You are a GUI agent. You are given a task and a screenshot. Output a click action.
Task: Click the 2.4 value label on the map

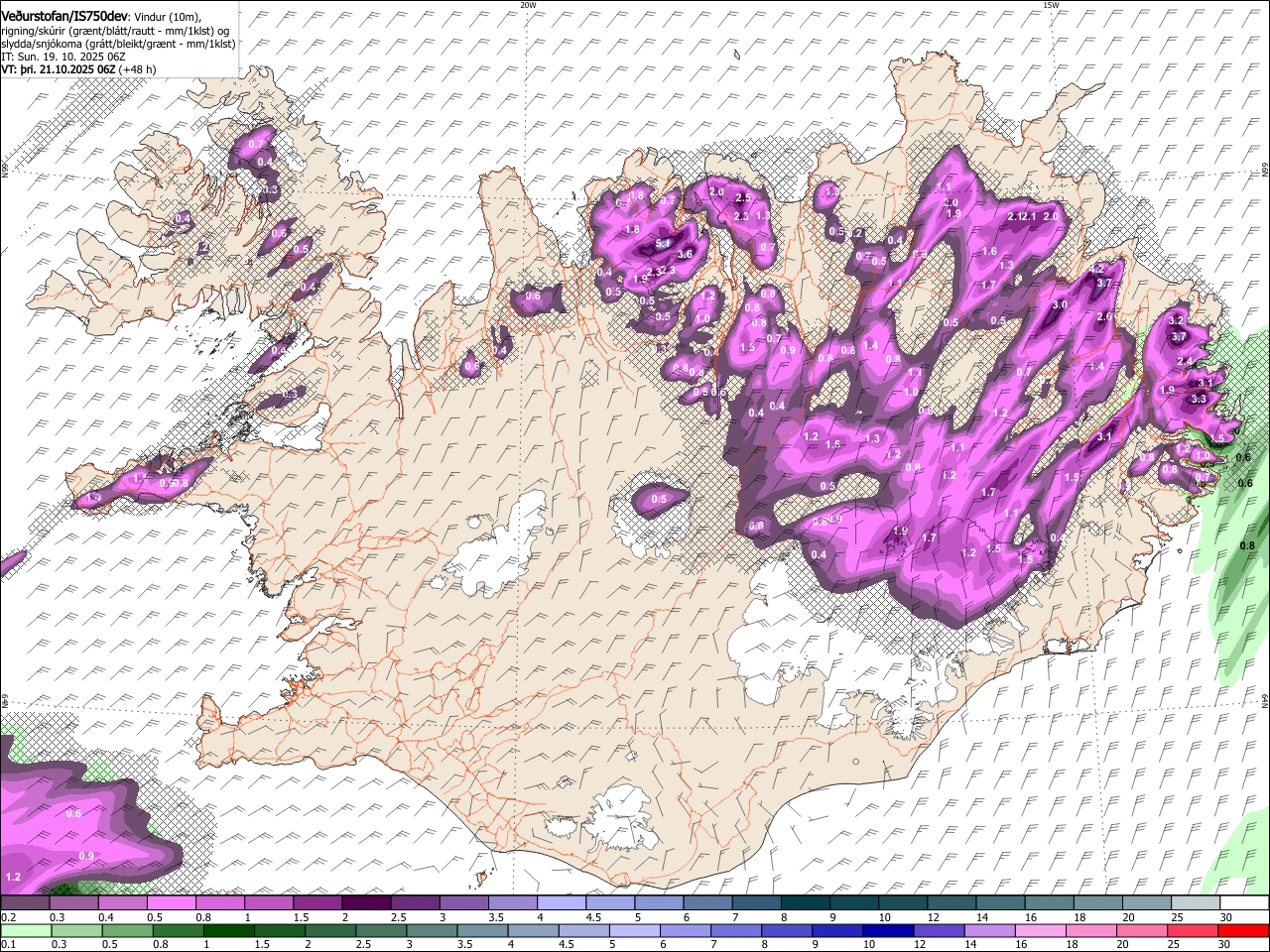point(1185,361)
